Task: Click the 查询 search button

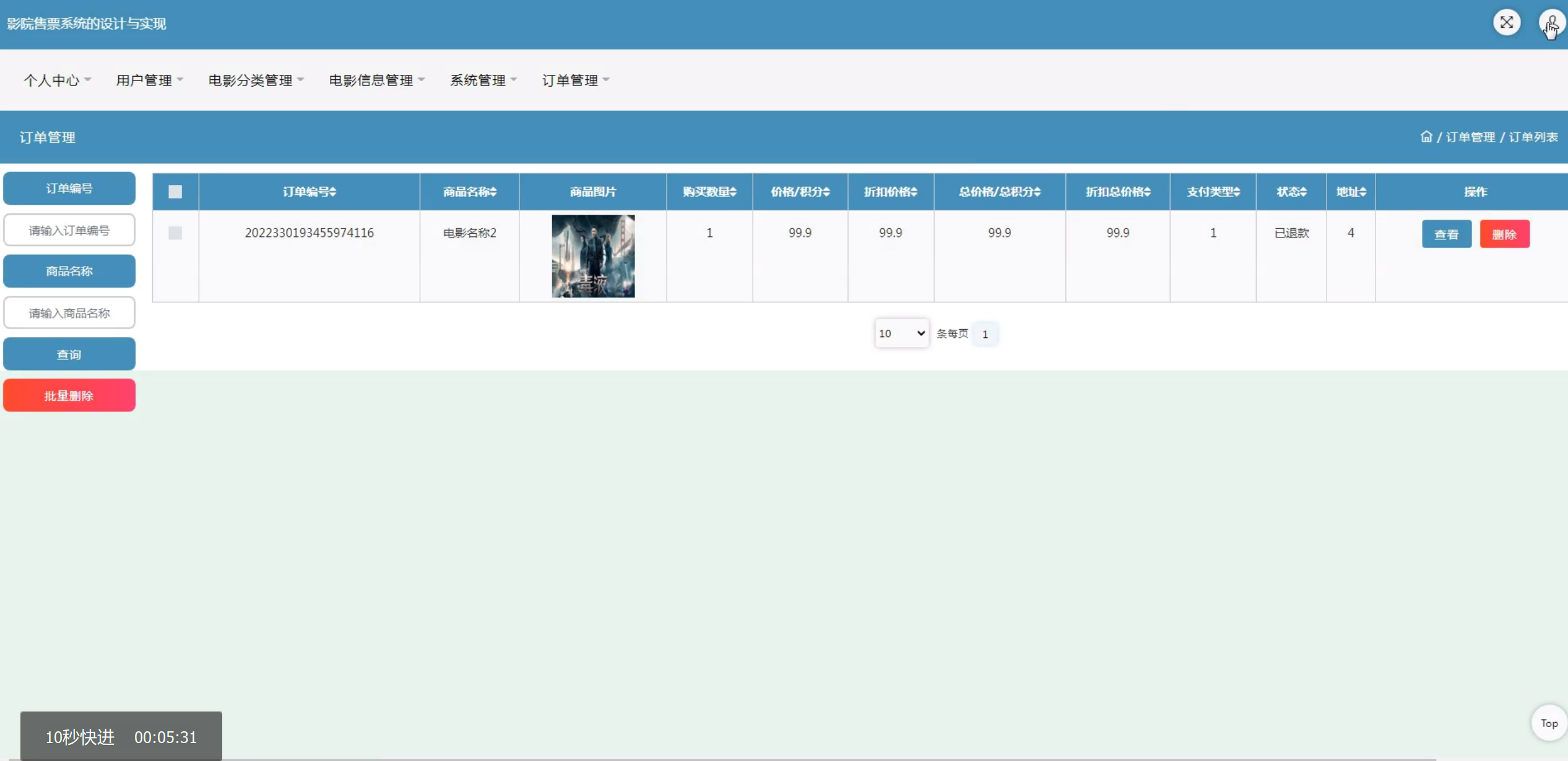Action: point(69,353)
